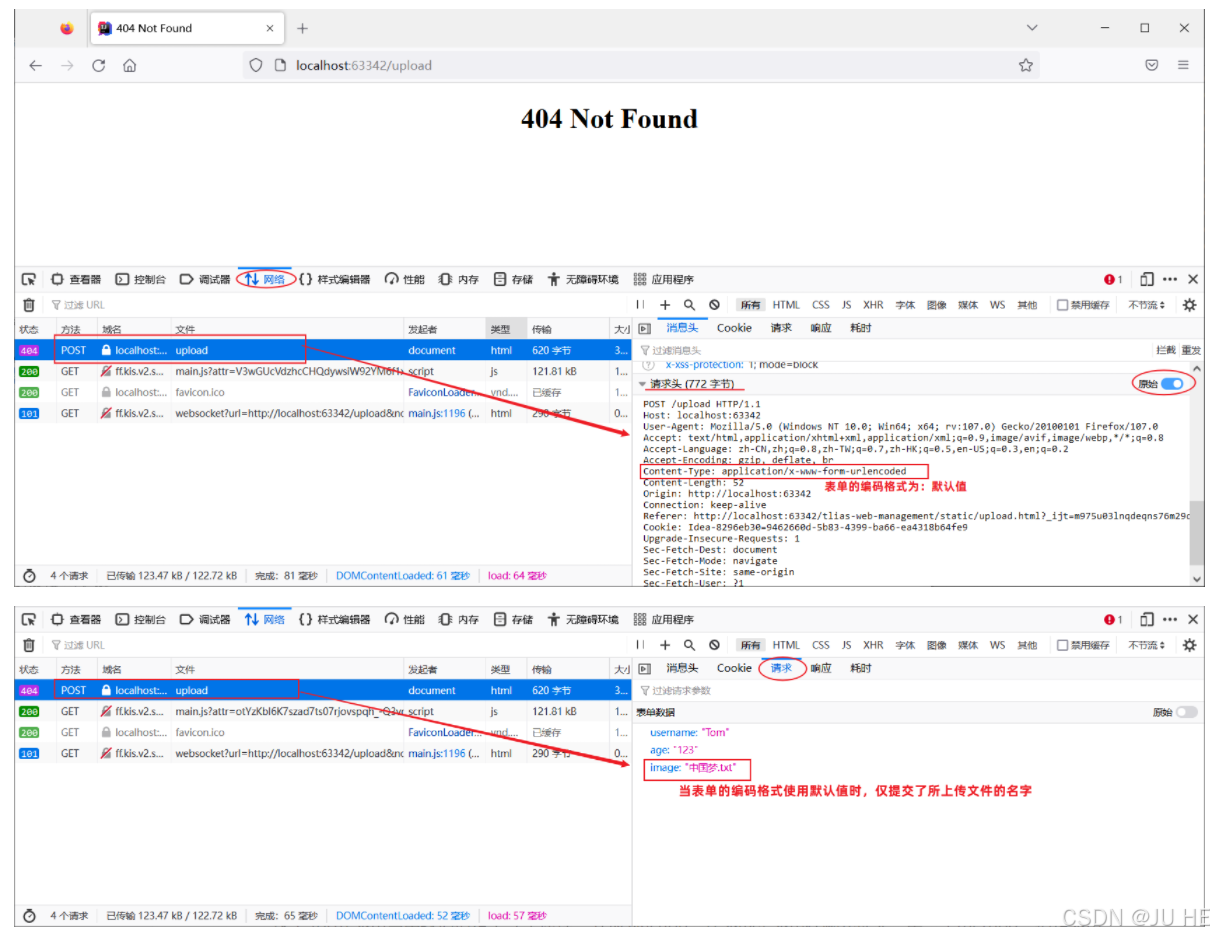Open 不节流 throttling dropdown in lower devtools
1214x937 pixels.
tap(1146, 645)
